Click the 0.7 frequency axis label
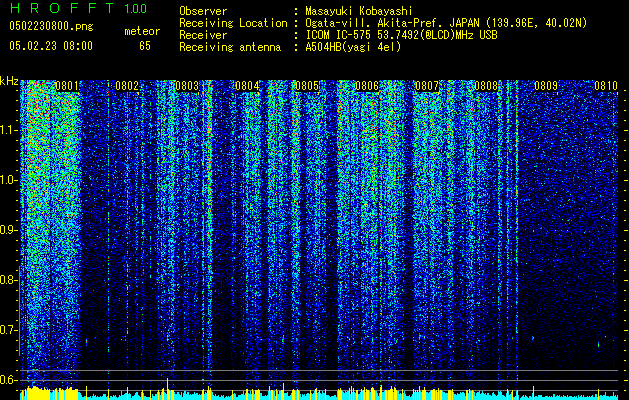The width and height of the screenshot is (629, 400). pyautogui.click(x=8, y=330)
